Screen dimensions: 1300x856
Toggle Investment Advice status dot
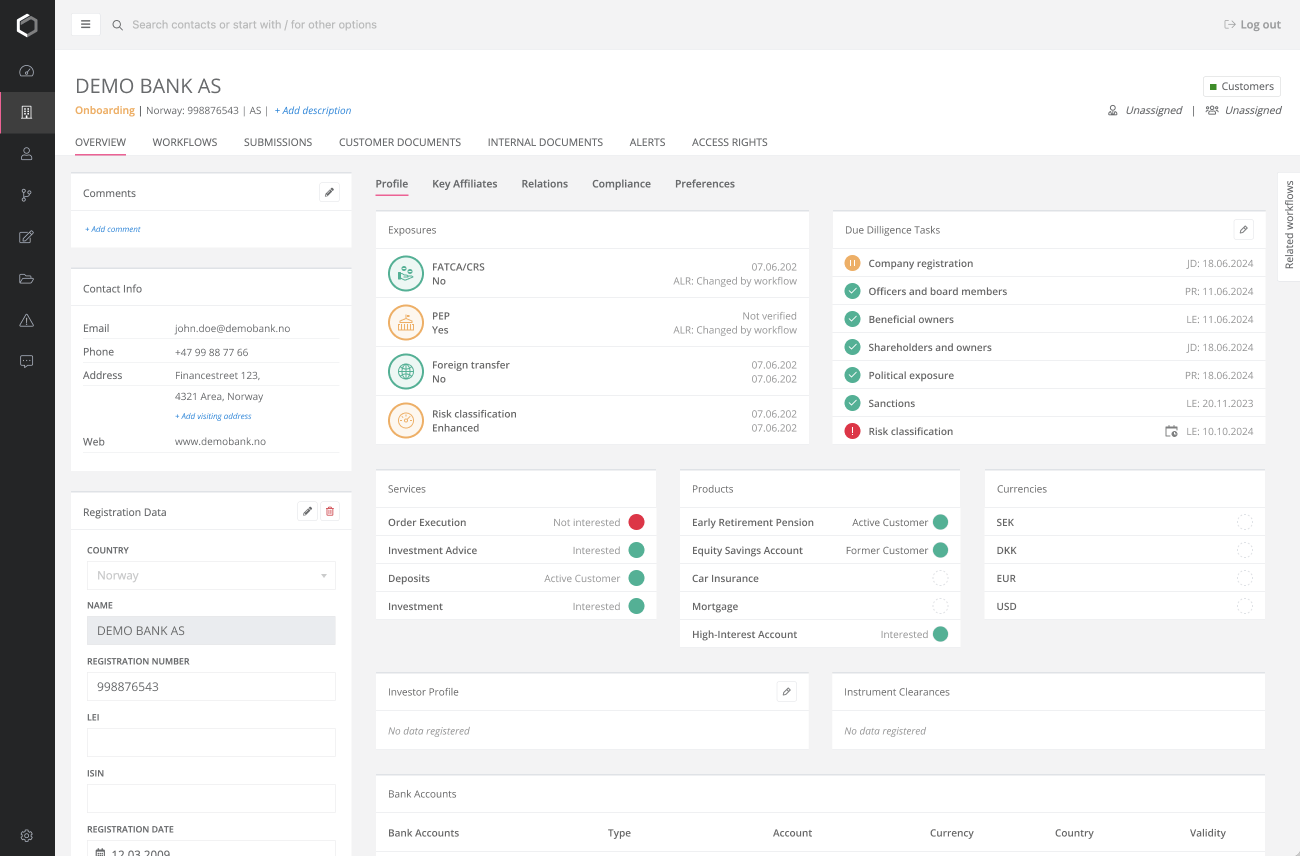pyautogui.click(x=636, y=550)
